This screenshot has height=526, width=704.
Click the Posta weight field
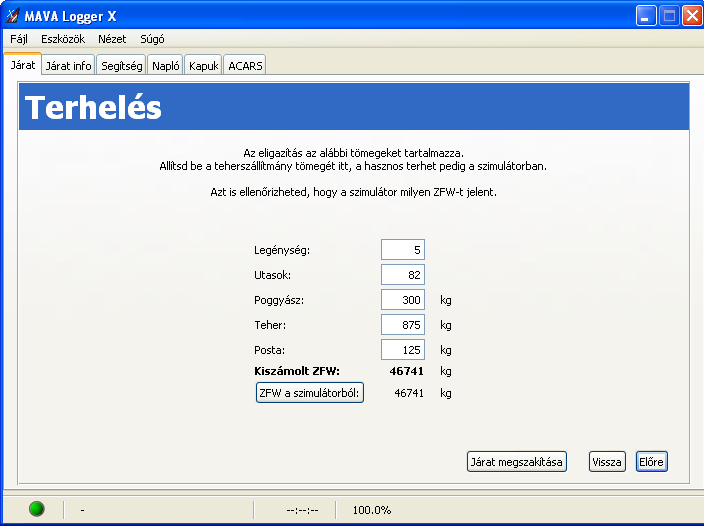click(x=403, y=350)
